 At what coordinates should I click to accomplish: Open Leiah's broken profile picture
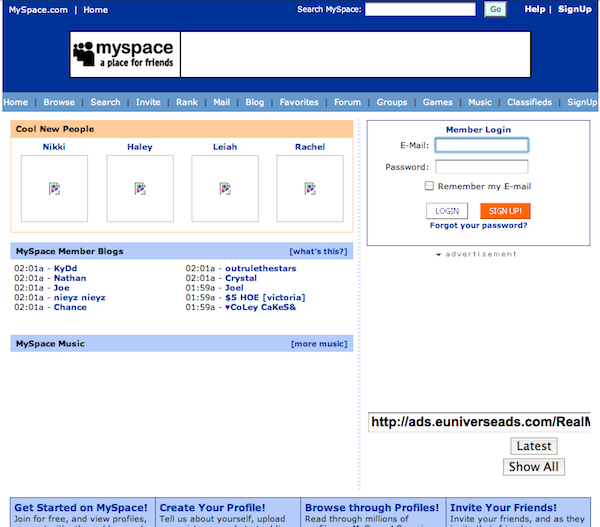[225, 188]
